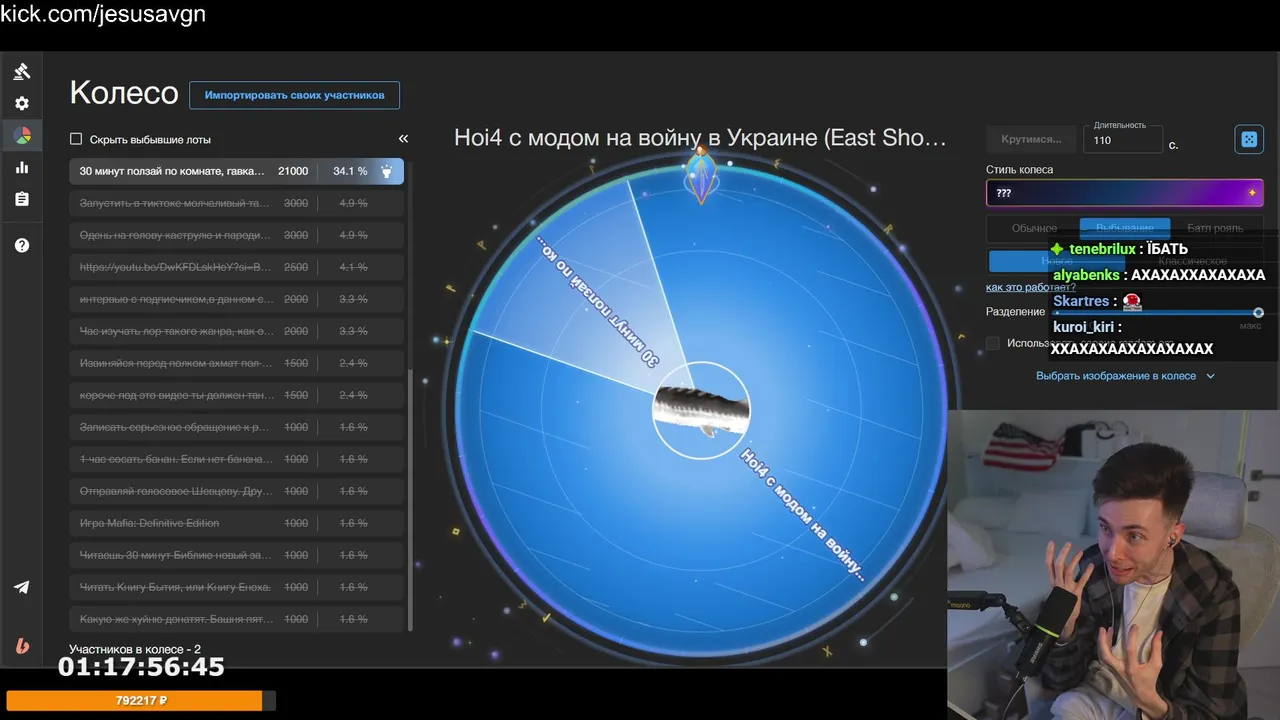Select lot 'Записать серьезное обращение к р...'
The height and width of the screenshot is (720, 1280).
tap(237, 427)
